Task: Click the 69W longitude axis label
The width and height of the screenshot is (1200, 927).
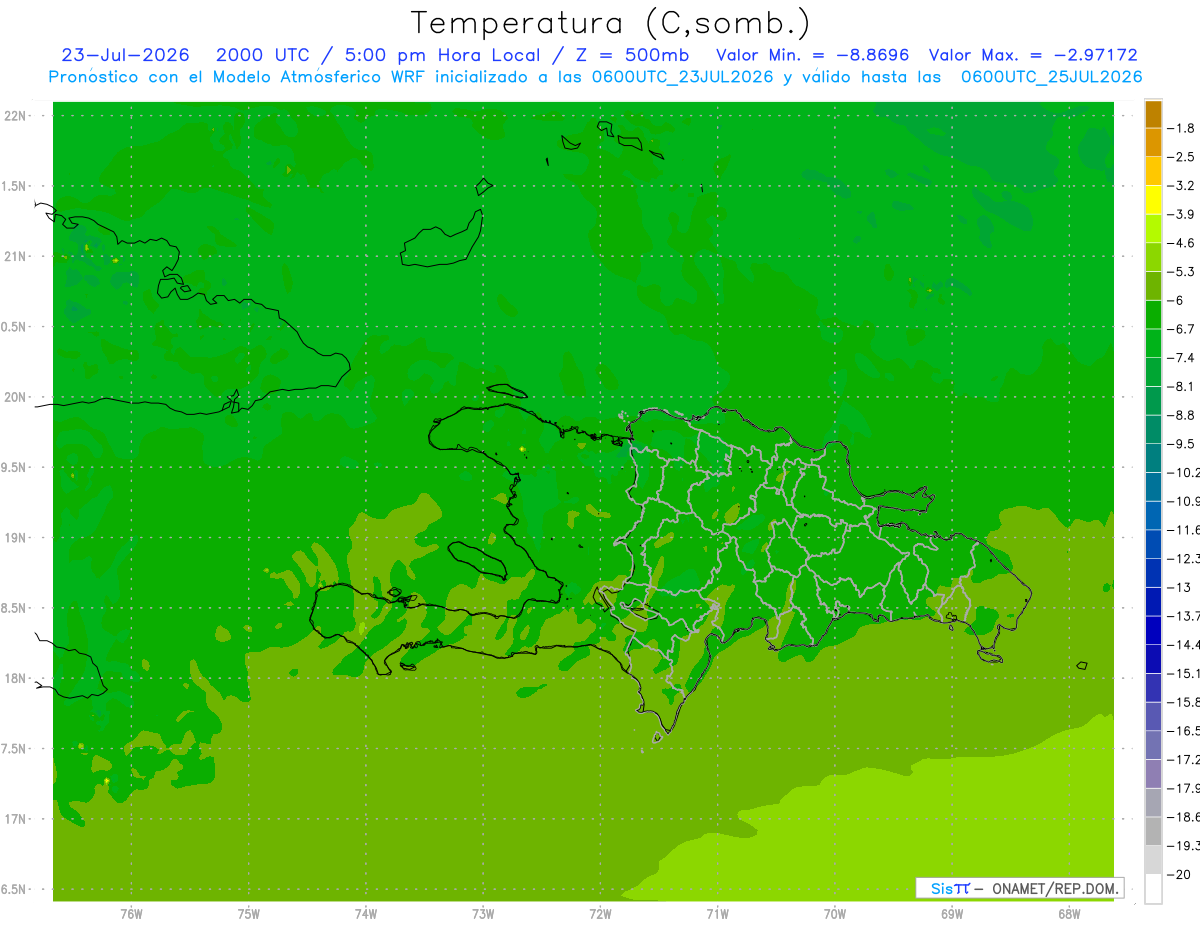Action: pyautogui.click(x=952, y=913)
